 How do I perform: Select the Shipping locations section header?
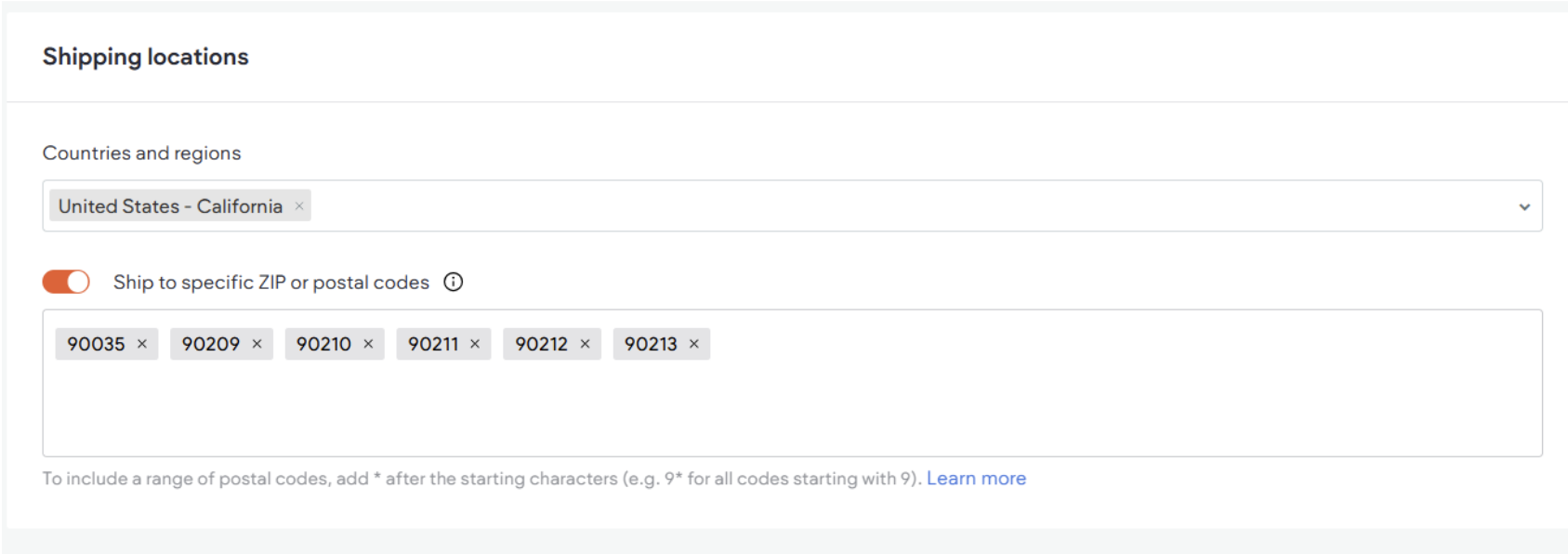tap(145, 56)
